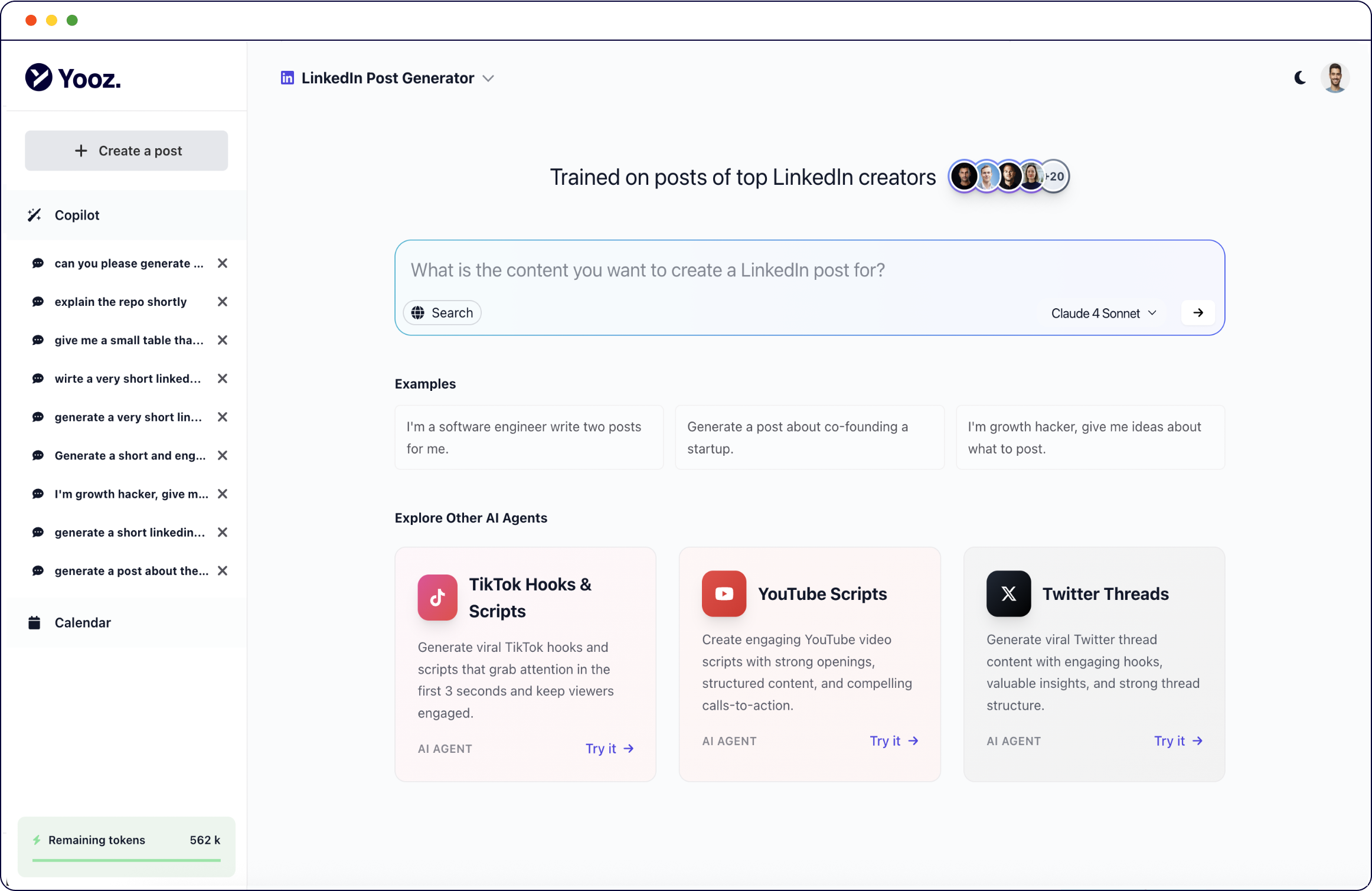Open chat 'Generate a short and eng...'
Image resolution: width=1372 pixels, height=891 pixels.
[130, 455]
